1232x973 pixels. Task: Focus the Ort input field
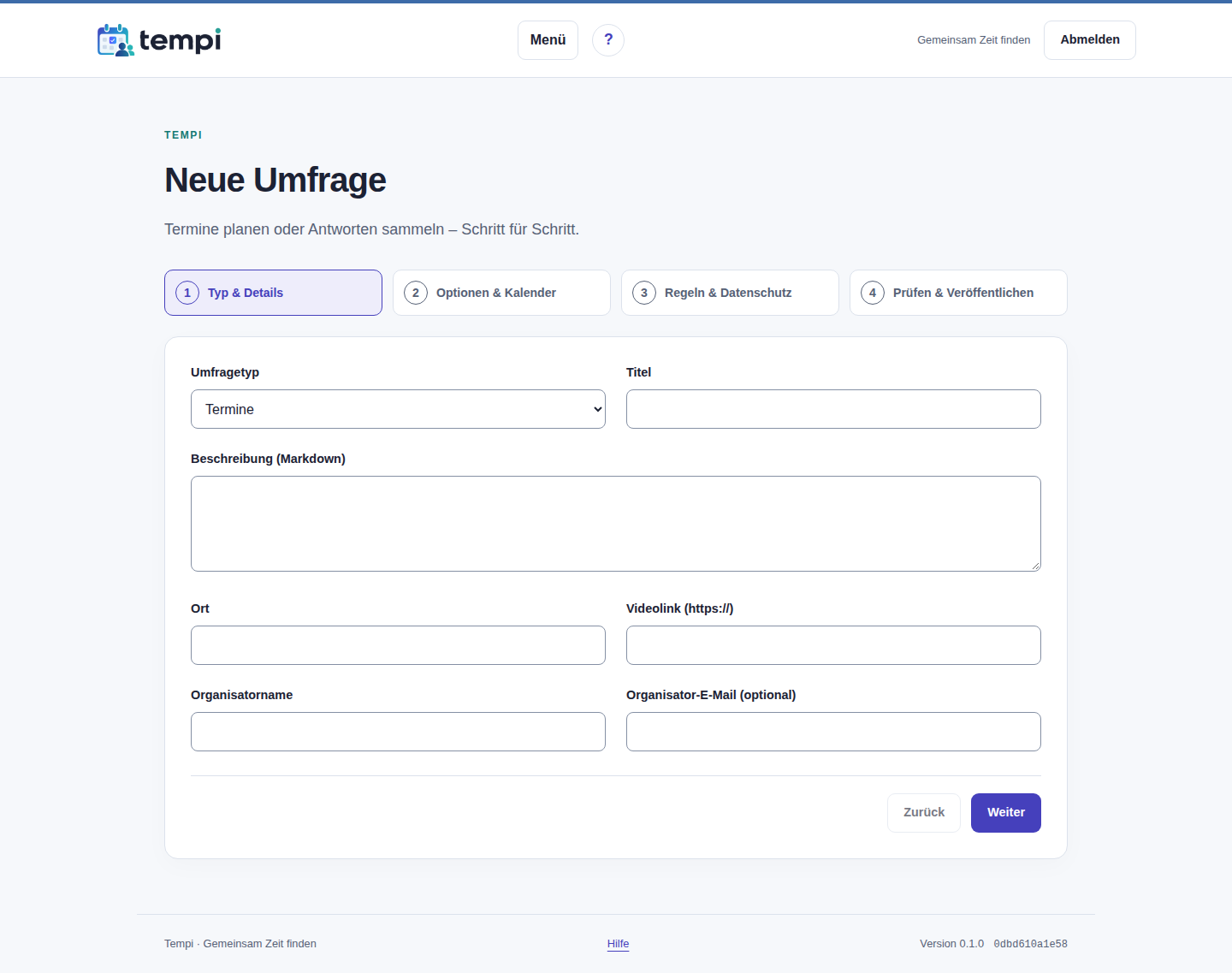398,645
